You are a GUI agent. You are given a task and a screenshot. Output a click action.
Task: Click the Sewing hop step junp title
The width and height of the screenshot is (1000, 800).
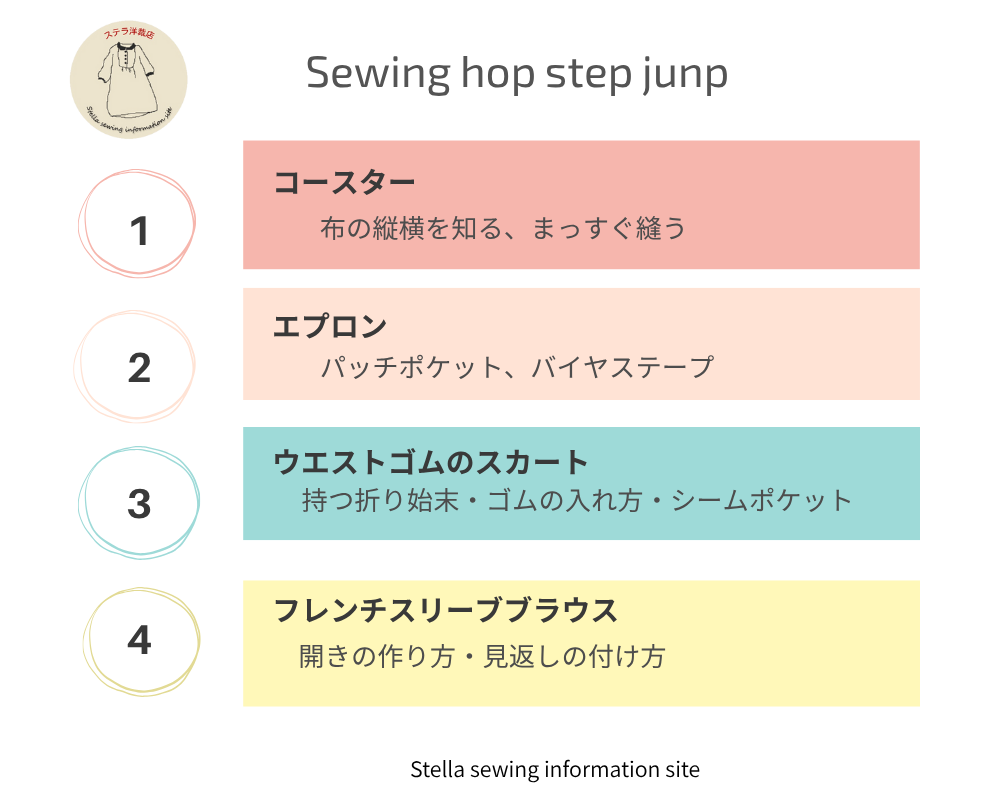click(x=517, y=73)
